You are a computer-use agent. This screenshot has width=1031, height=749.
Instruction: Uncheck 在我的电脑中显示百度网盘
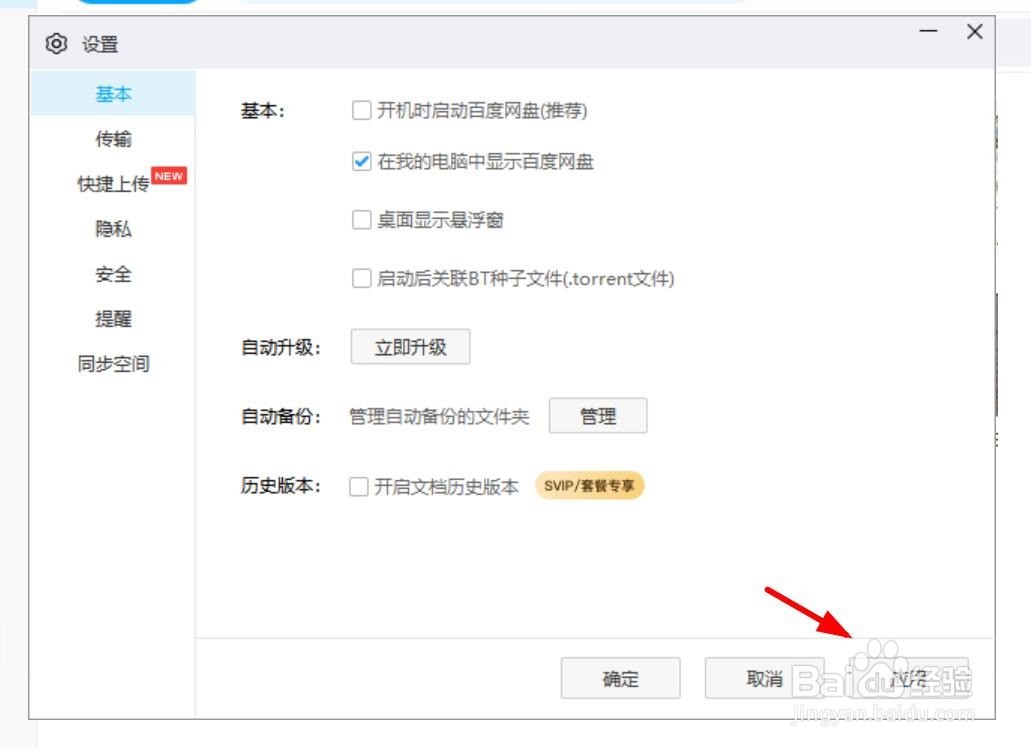tap(362, 161)
